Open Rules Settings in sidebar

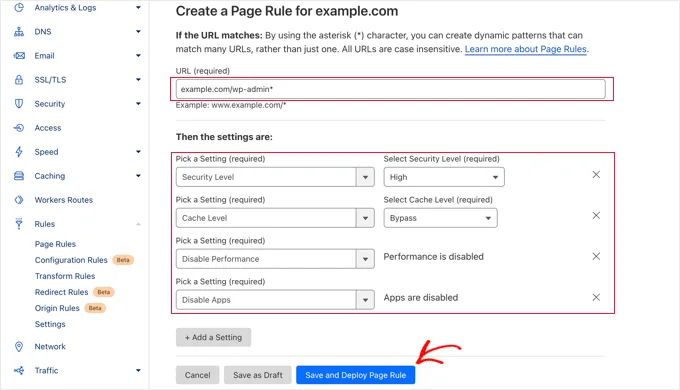pos(50,324)
